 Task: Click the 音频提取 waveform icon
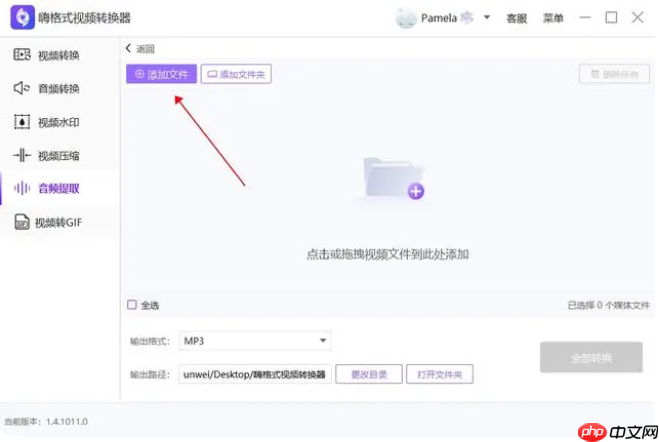pos(22,188)
